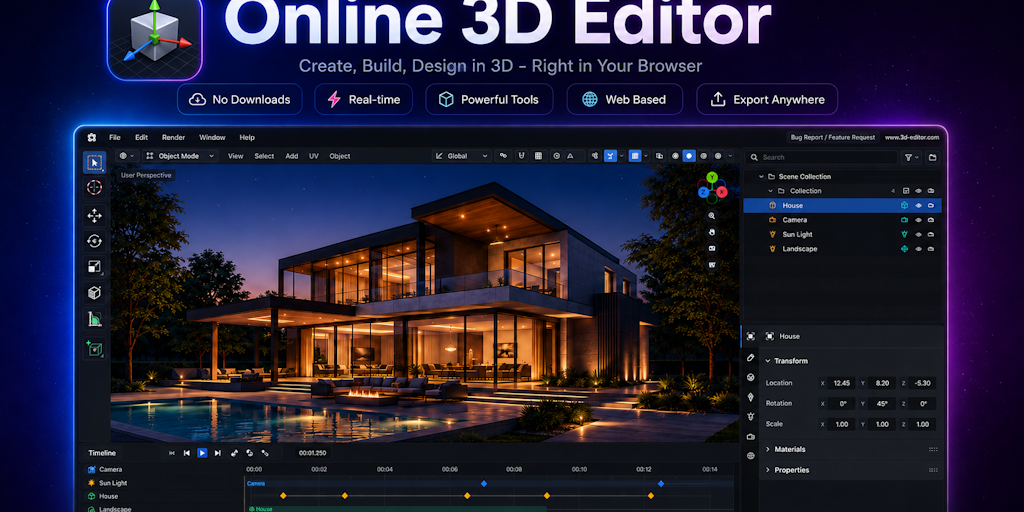
Task: Click the House cube data icon in outliner
Action: 904,206
